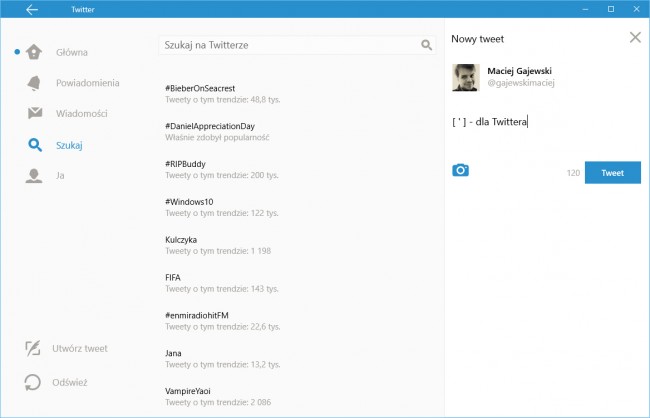Click the Odśwież refresh arrow icon
The width and height of the screenshot is (650, 418).
[32, 382]
